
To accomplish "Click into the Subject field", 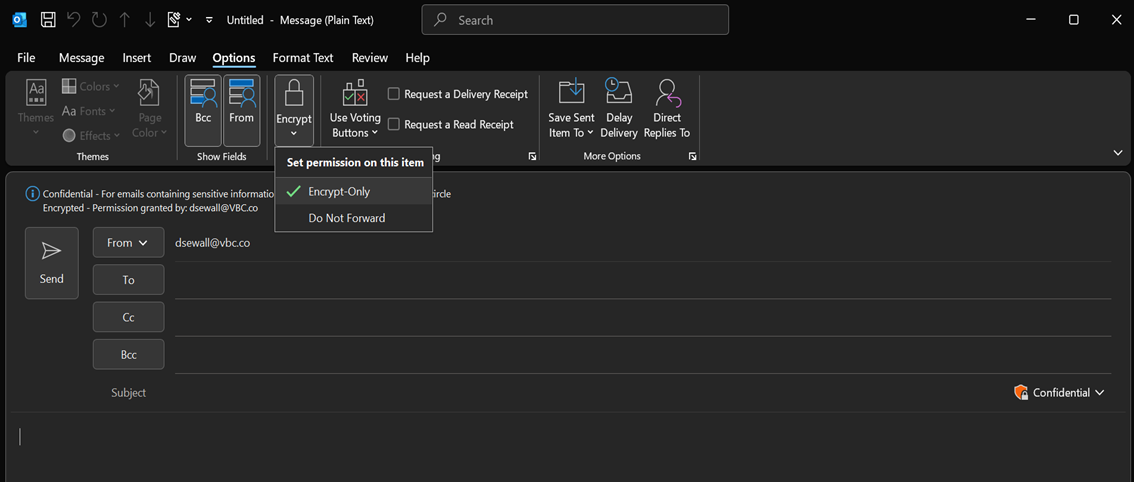I will click(x=580, y=393).
